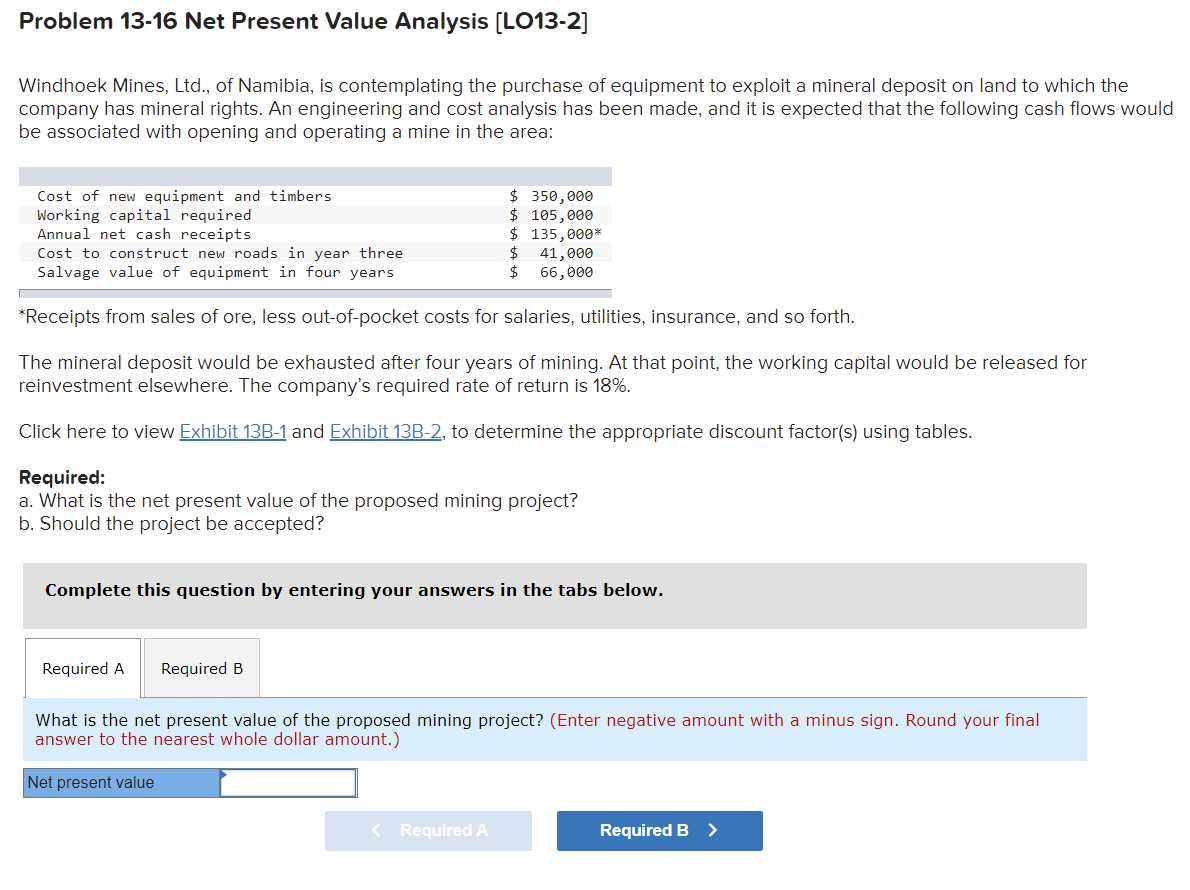Click the $350,000 equipment cost value
Screen dimensions: 1190x890
tap(560, 196)
